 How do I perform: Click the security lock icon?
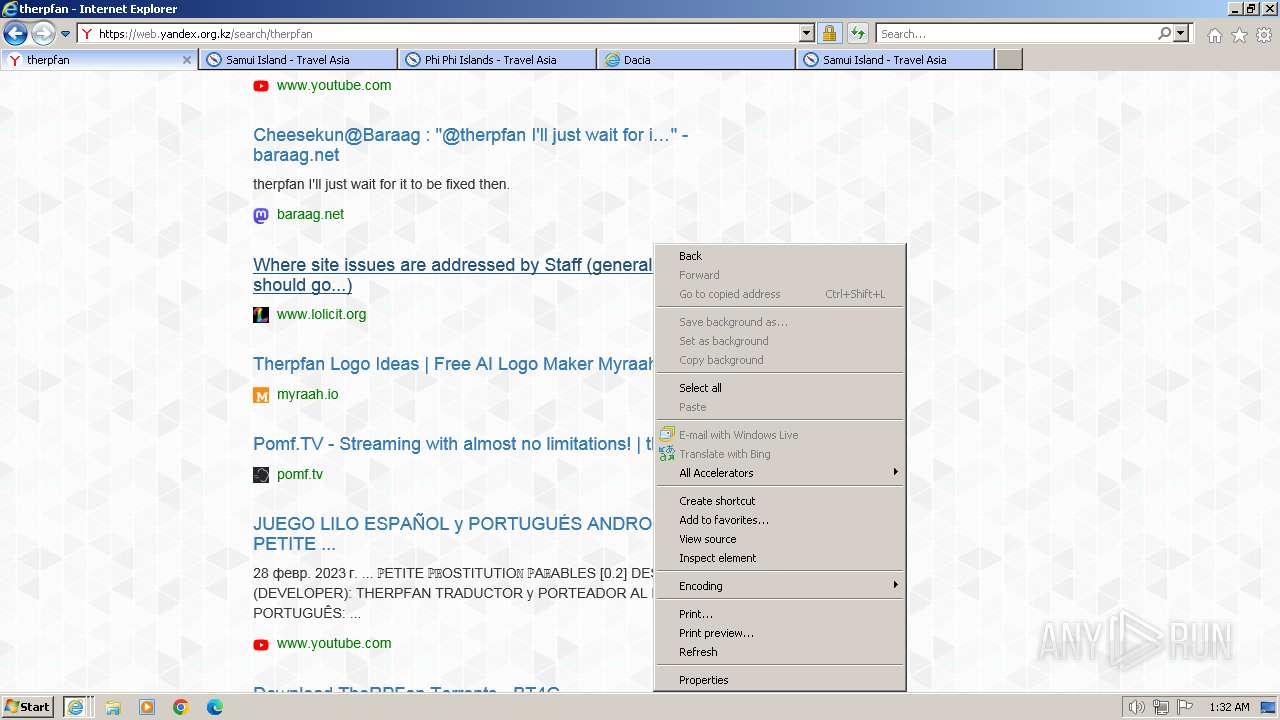tap(829, 33)
